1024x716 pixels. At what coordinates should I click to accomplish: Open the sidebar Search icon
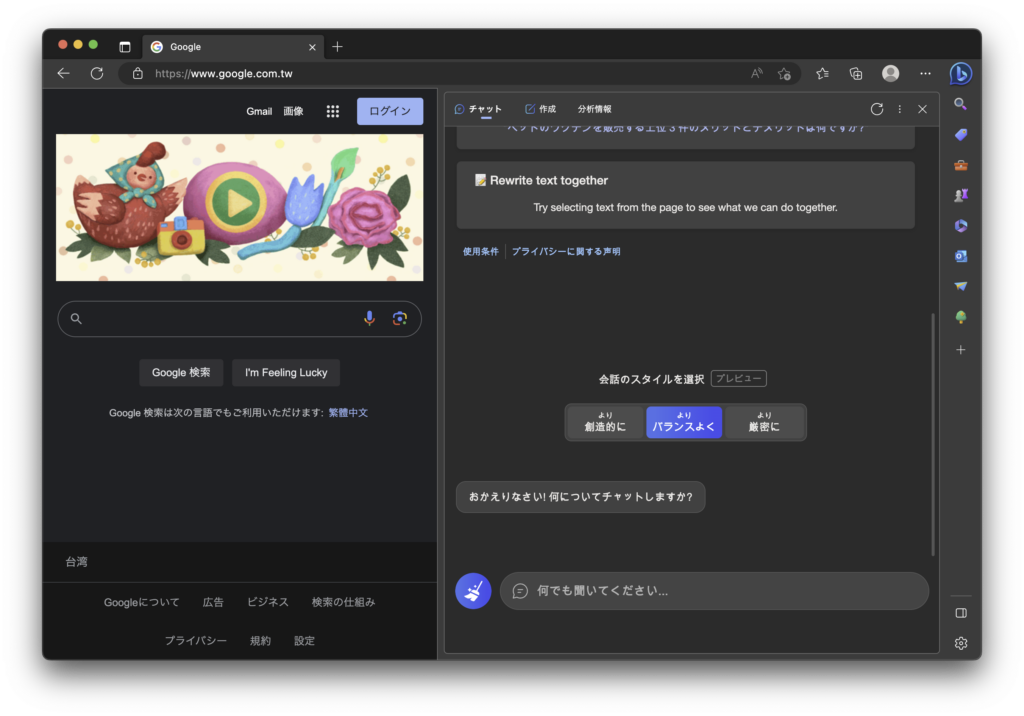click(960, 104)
